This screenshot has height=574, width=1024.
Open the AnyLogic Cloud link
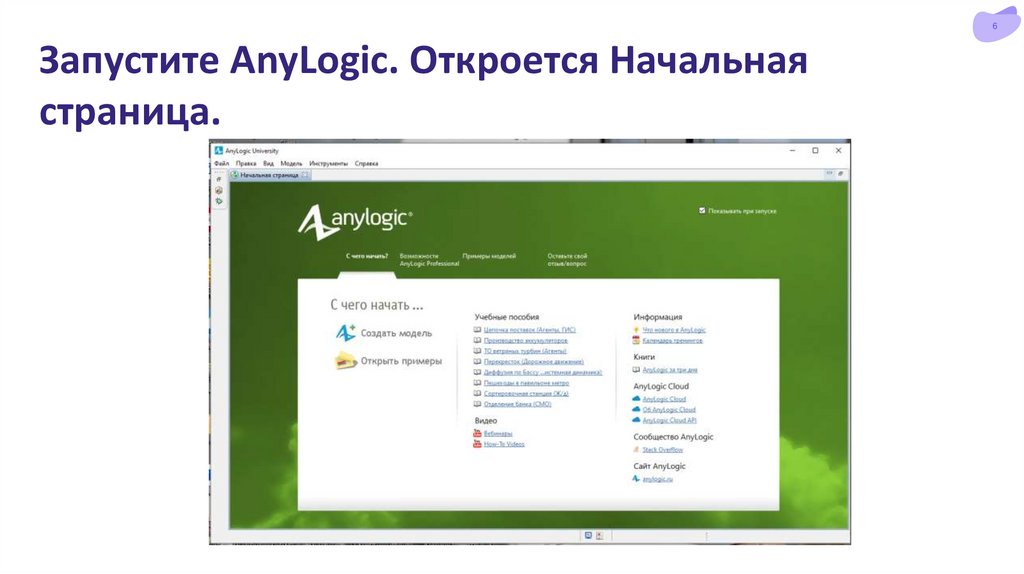point(664,399)
